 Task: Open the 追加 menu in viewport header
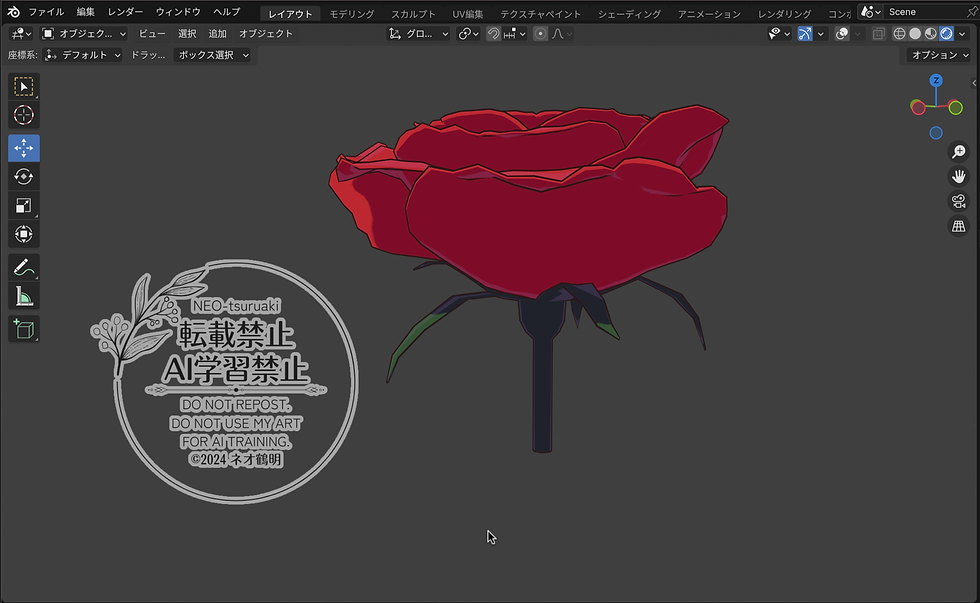click(218, 34)
